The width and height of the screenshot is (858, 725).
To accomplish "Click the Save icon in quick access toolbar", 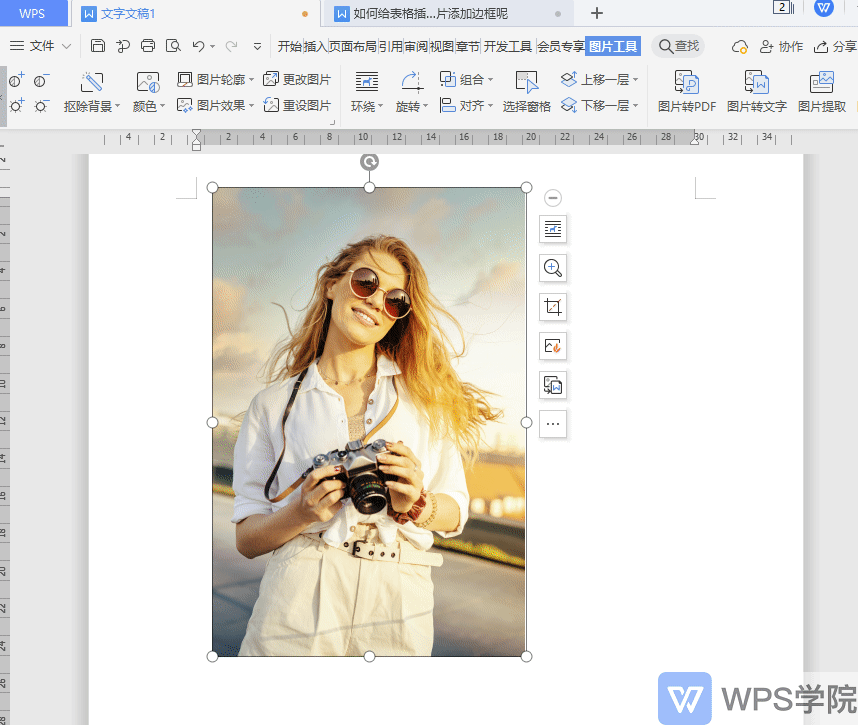I will pyautogui.click(x=98, y=46).
